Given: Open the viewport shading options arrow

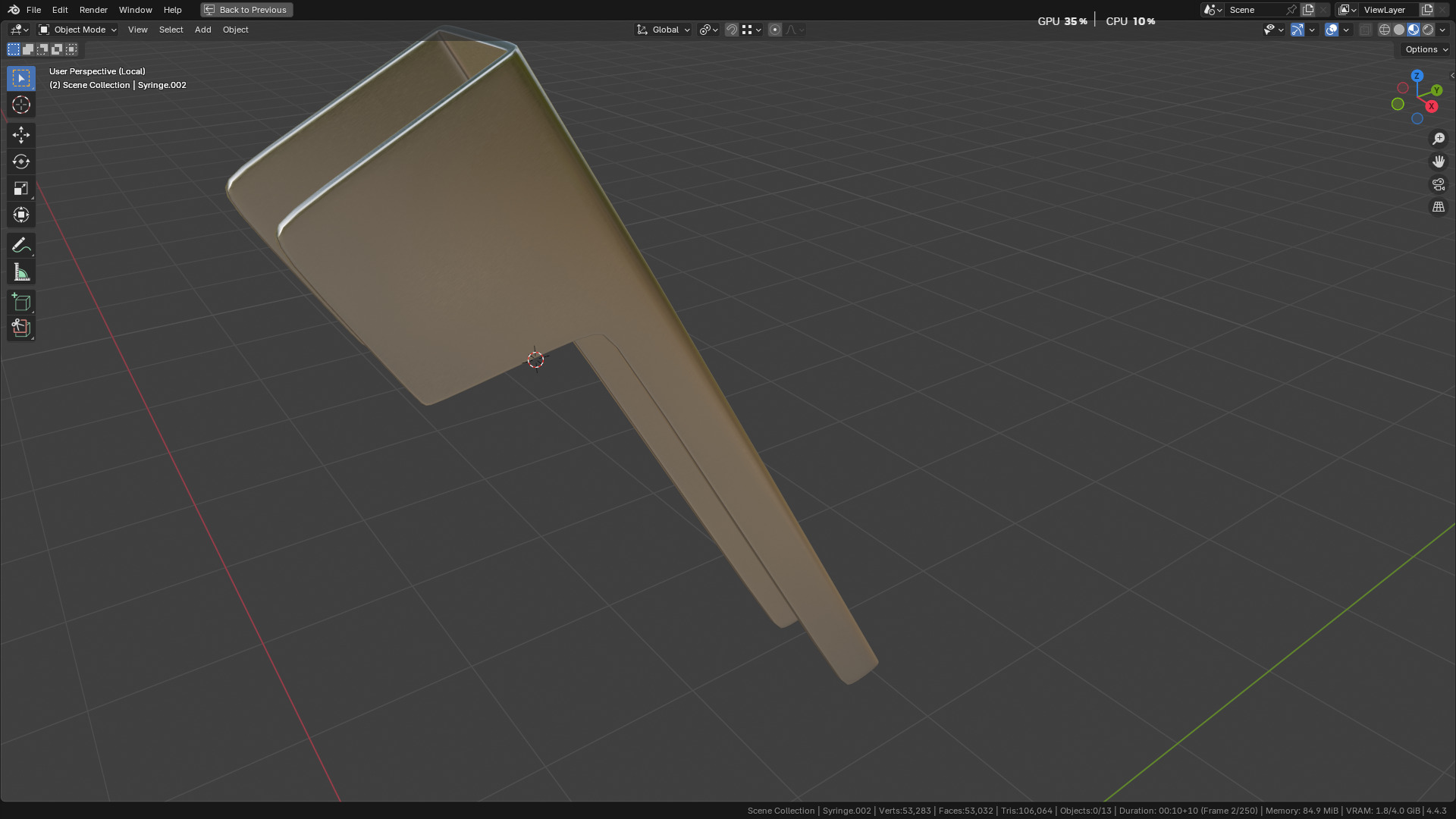Looking at the screenshot, I should 1442,30.
